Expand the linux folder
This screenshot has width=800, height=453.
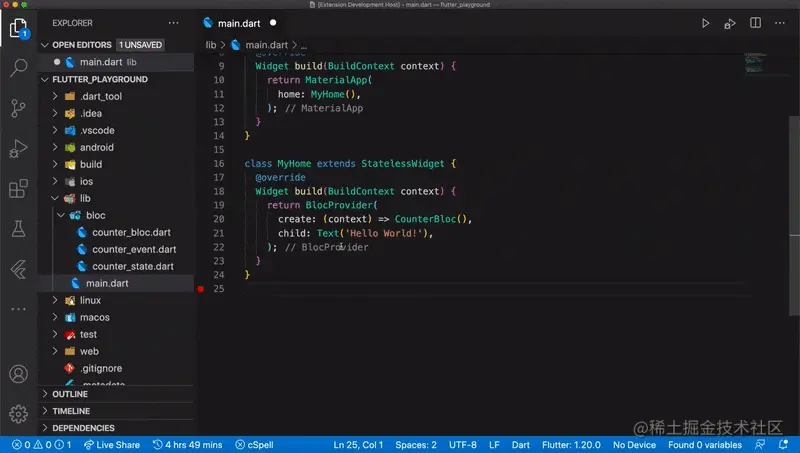pos(116,300)
